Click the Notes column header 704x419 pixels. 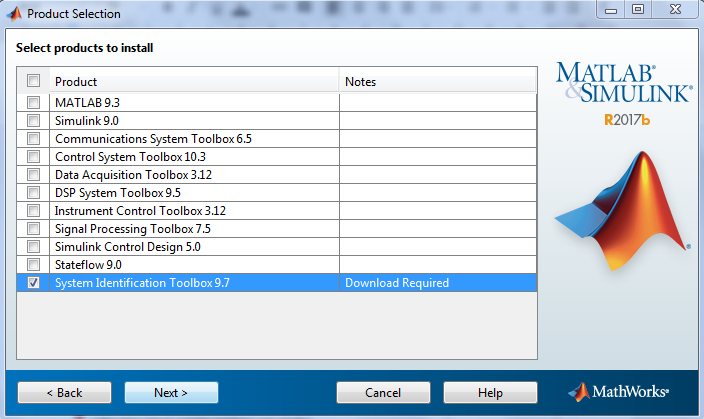point(438,82)
